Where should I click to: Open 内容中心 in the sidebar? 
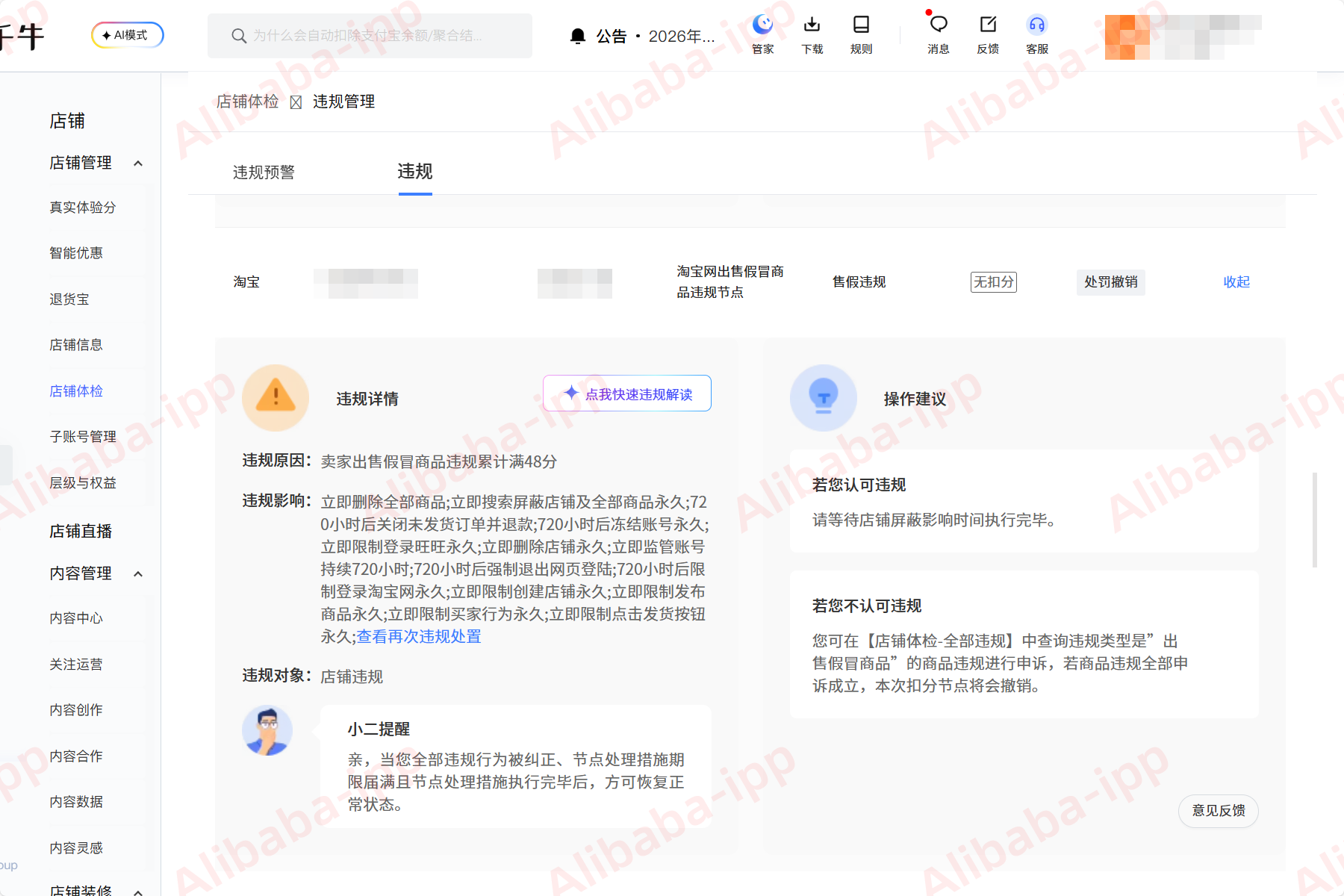(x=76, y=617)
